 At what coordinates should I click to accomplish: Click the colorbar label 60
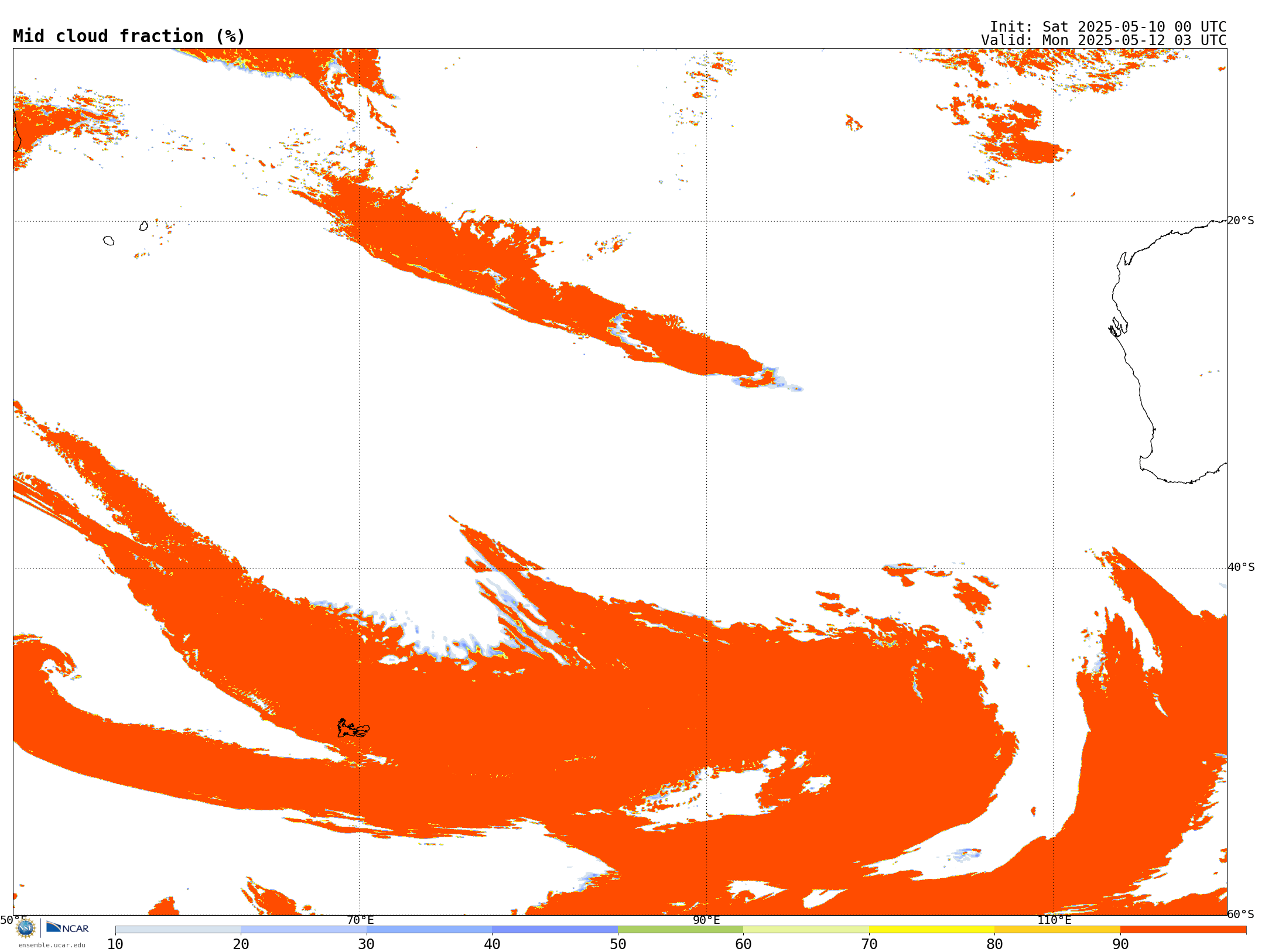743,944
